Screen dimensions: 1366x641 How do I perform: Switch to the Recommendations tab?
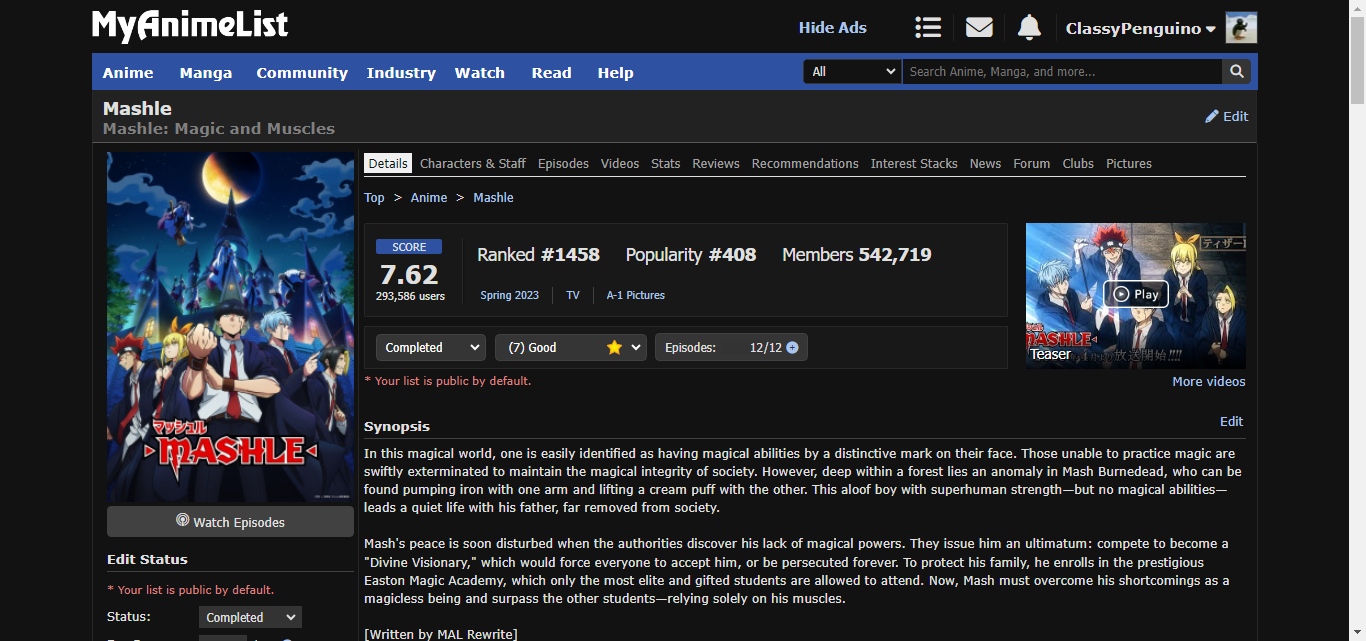805,163
